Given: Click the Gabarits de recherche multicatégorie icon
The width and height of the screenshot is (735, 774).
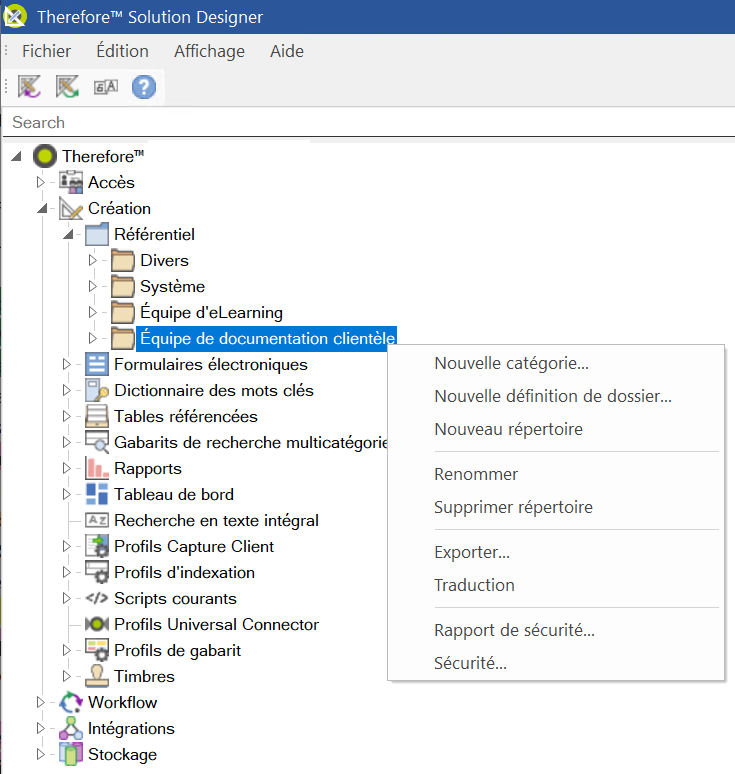Looking at the screenshot, I should (97, 442).
